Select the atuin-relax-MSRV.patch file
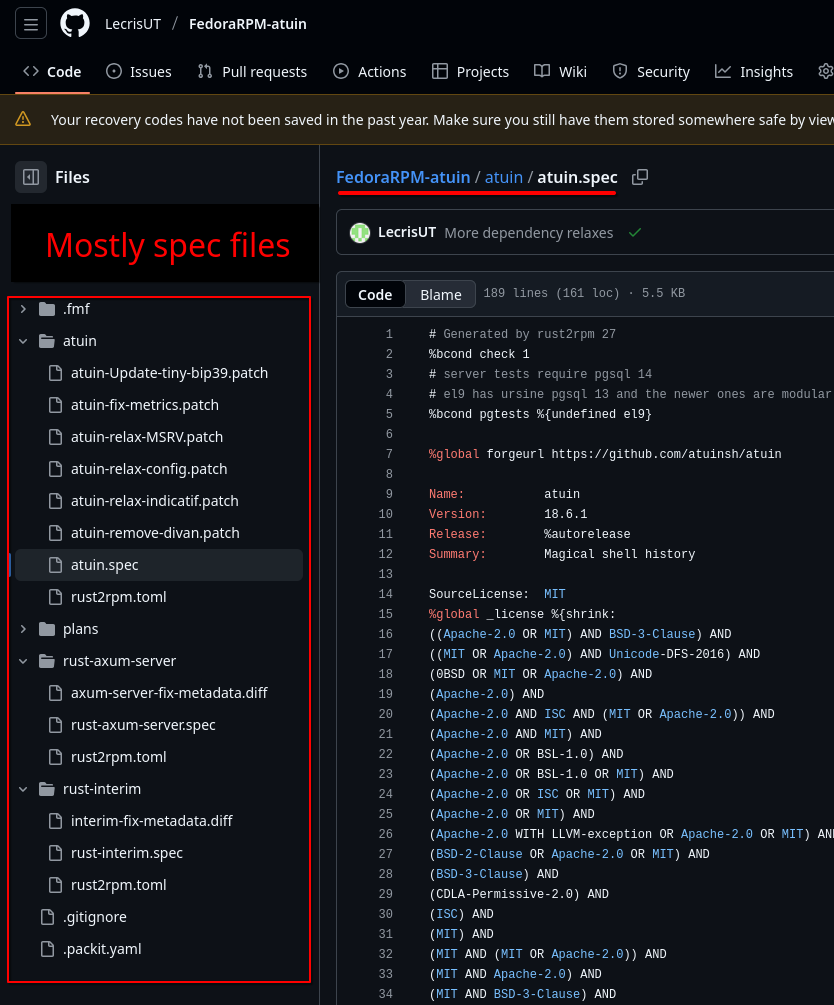 coord(147,437)
